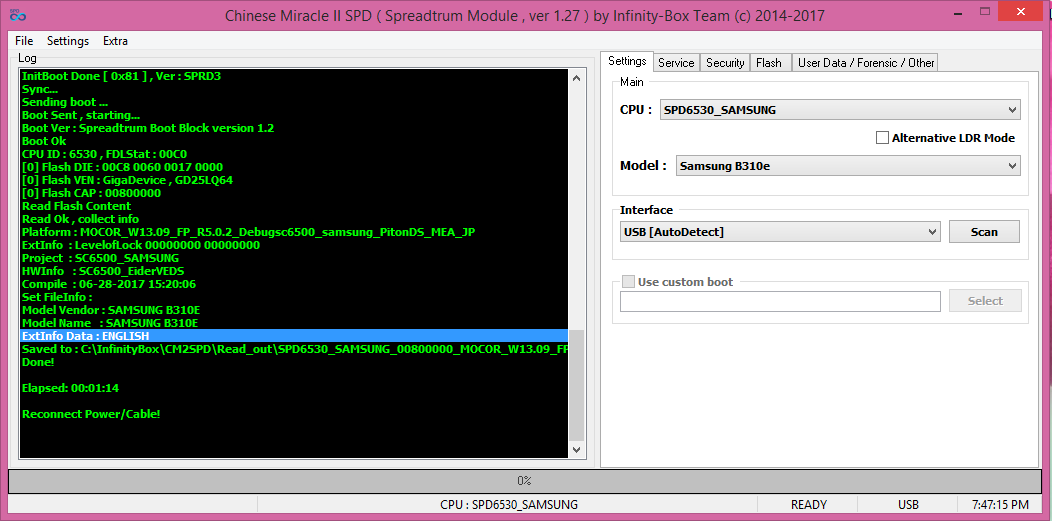Click the 'Boot Ver : Spreadtrum Boot Block' log line
The image size is (1052, 521).
click(x=148, y=128)
